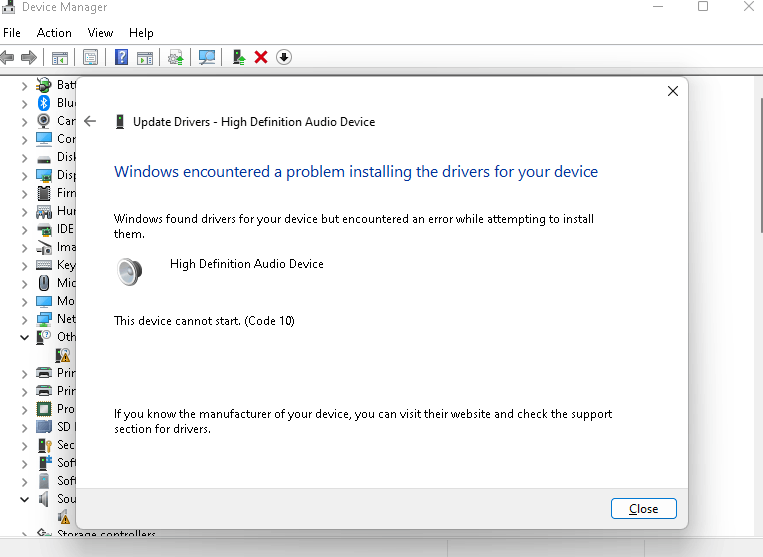
Task: Select the IDE tree item label
Action: [x=66, y=229]
